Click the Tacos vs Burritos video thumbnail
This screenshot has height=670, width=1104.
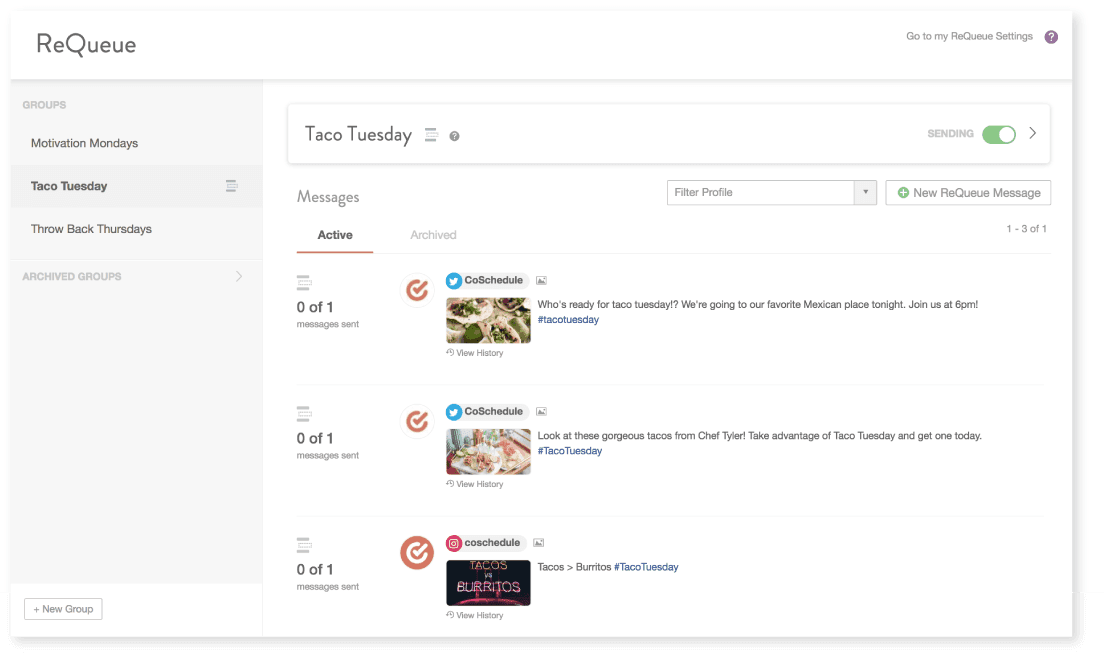pos(488,582)
